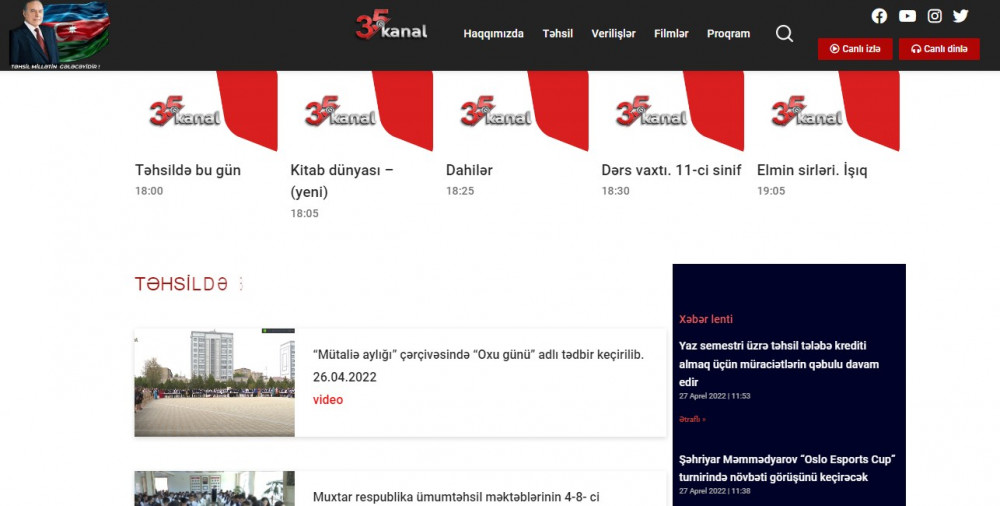1000x506 pixels.
Task: Open the YouTube channel icon
Action: click(x=907, y=16)
